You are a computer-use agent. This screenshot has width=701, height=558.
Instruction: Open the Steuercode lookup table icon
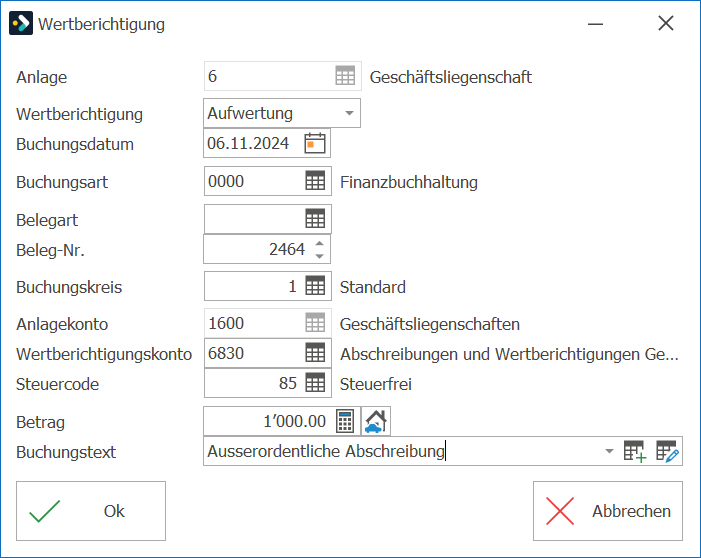tap(315, 383)
